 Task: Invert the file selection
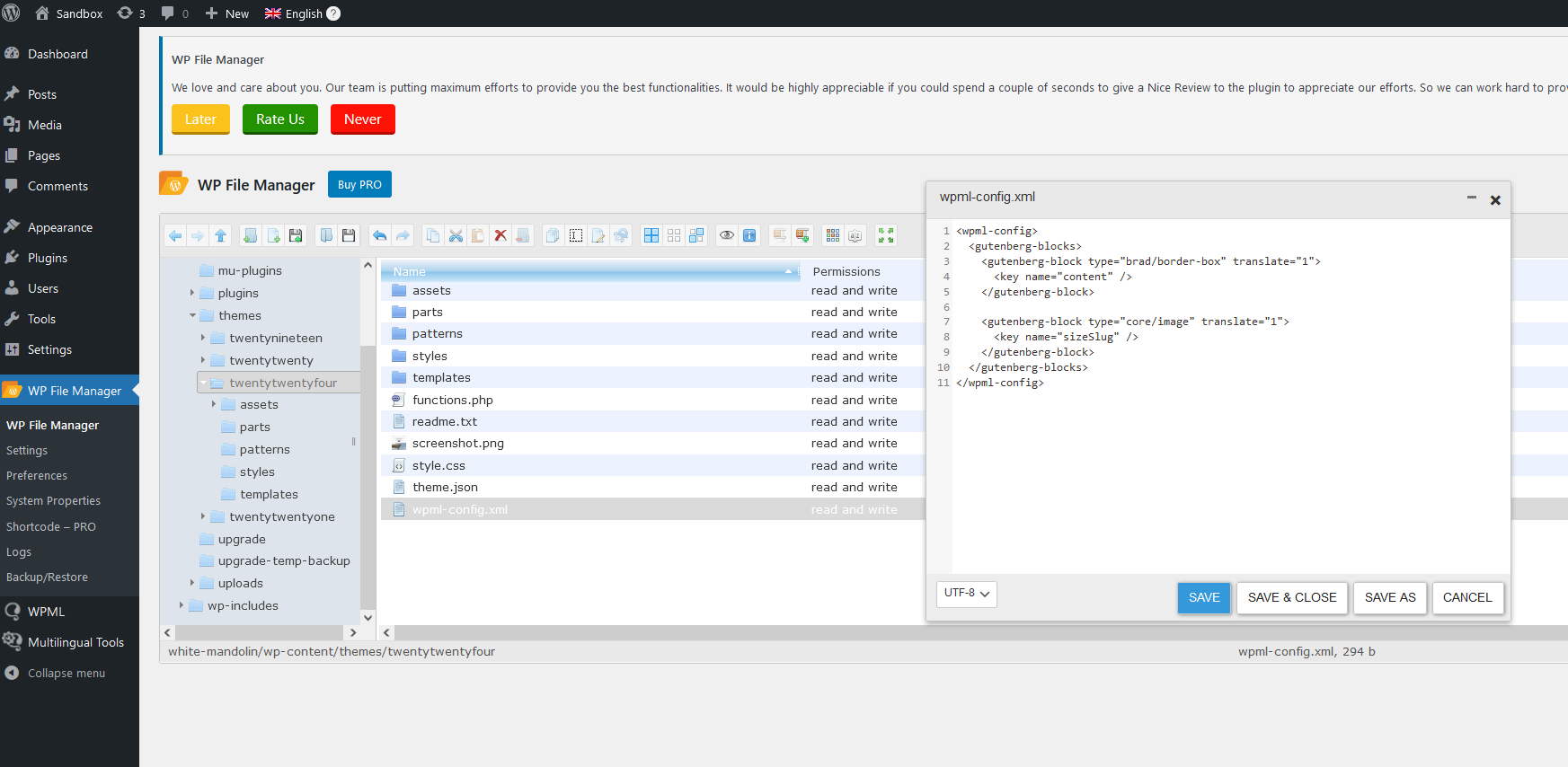696,235
